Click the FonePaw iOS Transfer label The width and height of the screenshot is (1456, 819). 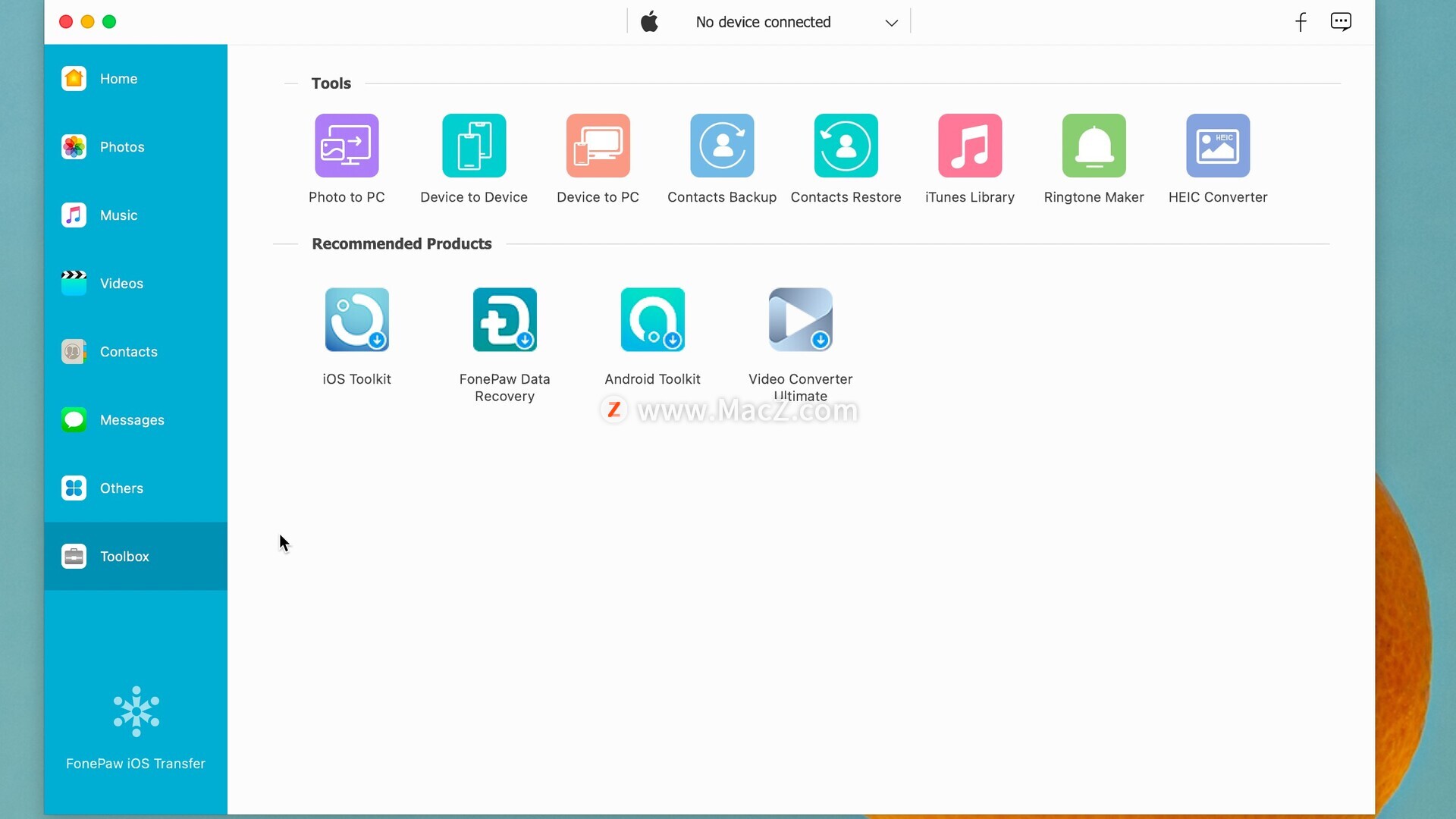click(136, 764)
